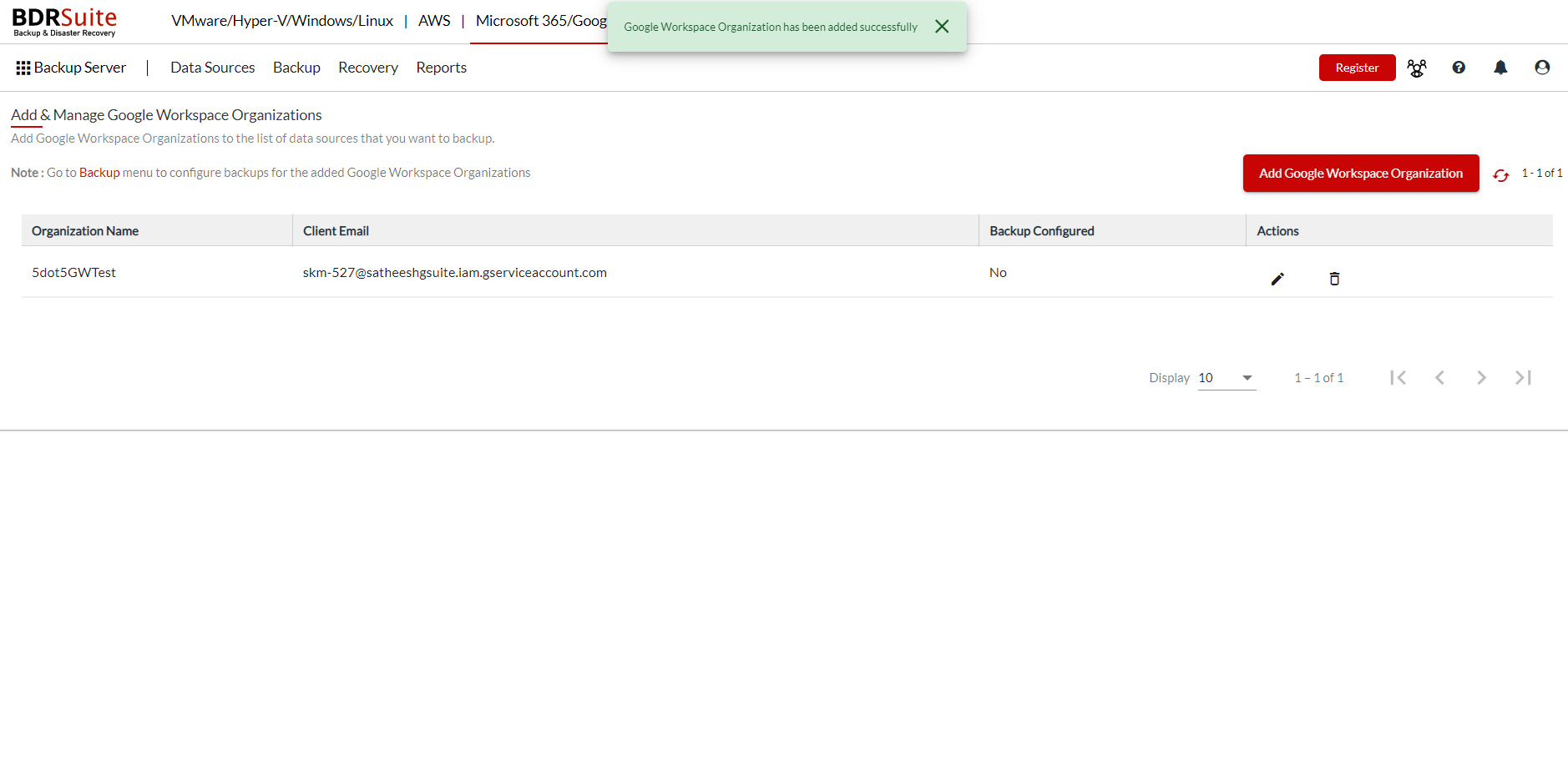
Task: Open the help question mark icon
Action: (x=1459, y=68)
